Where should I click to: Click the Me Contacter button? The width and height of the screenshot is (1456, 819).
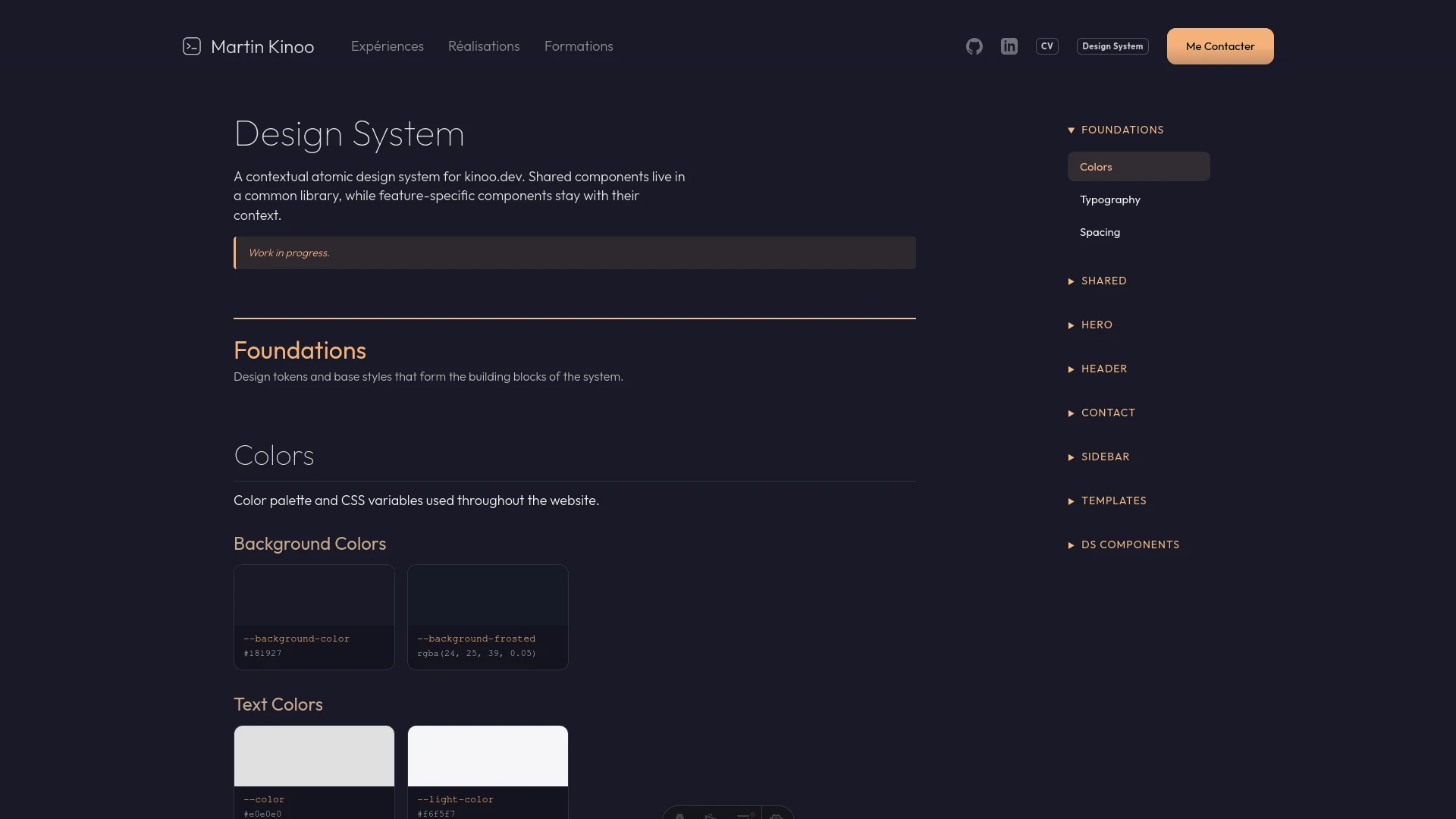tap(1219, 45)
